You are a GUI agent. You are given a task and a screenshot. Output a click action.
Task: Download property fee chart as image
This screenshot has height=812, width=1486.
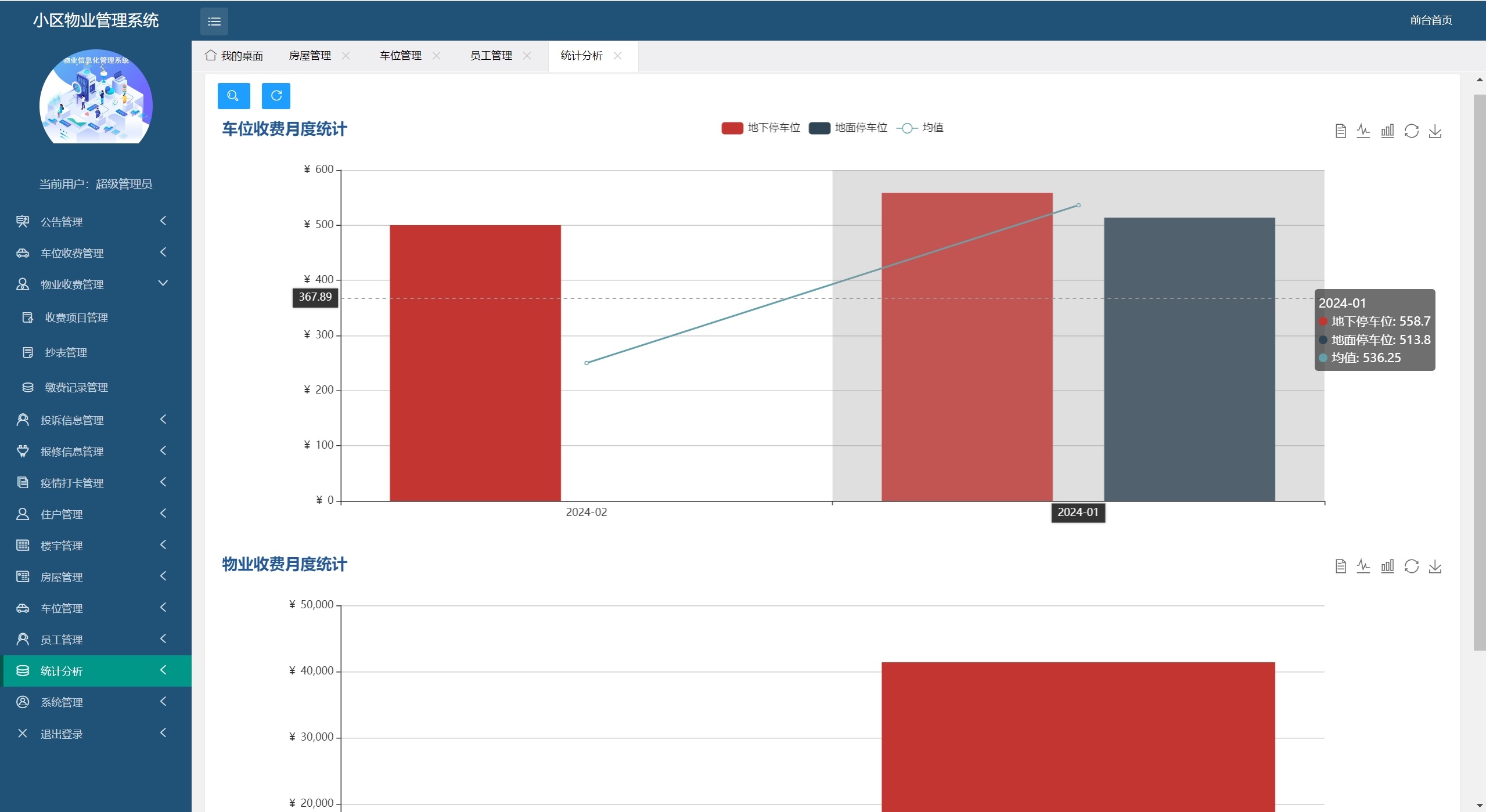[1435, 566]
